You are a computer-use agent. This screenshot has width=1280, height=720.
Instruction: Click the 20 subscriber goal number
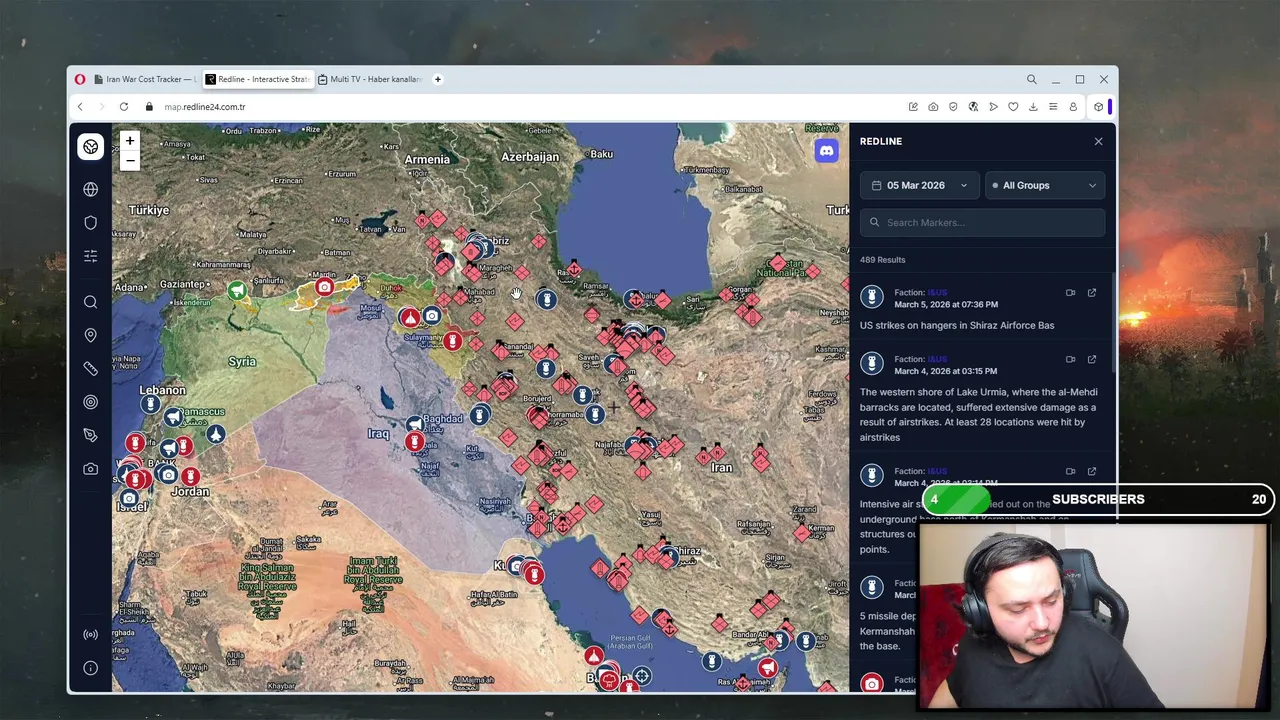[1258, 499]
